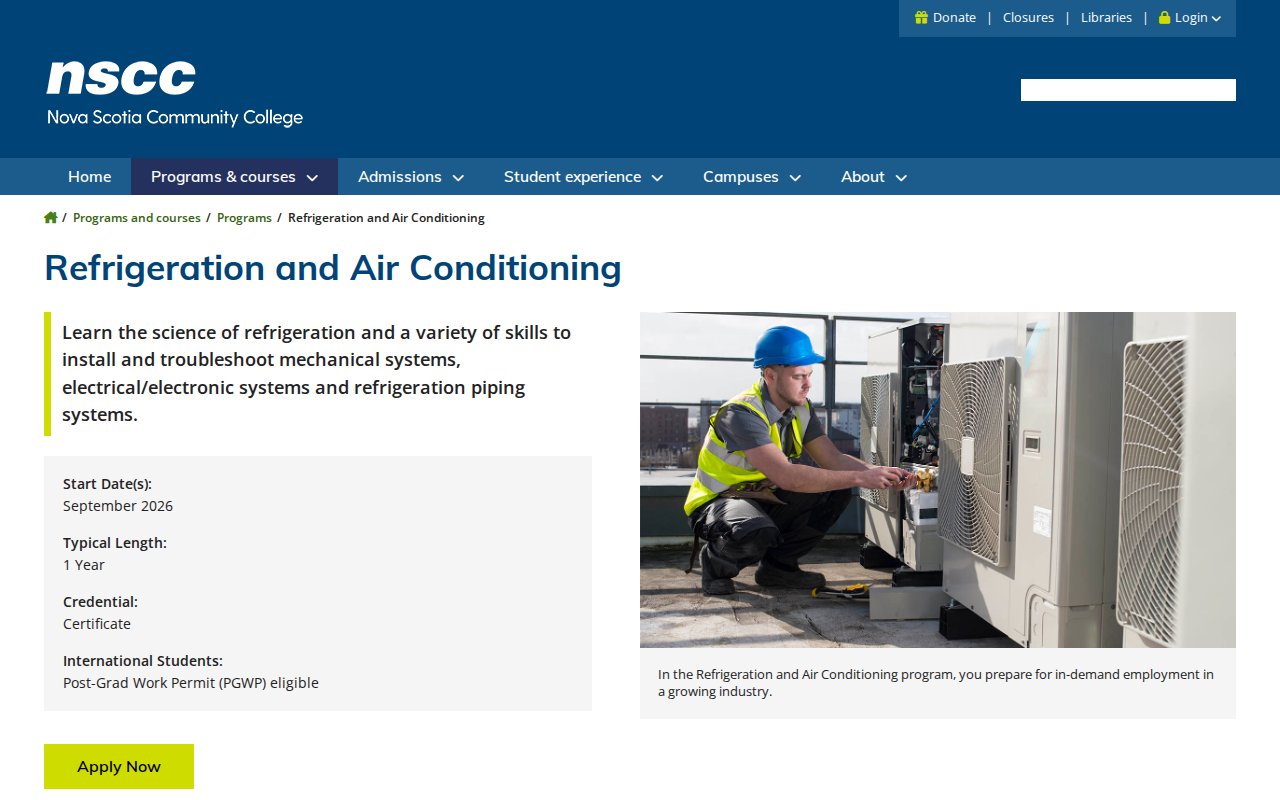Open the About dropdown
Screen dimensions: 1280x800
point(872,176)
